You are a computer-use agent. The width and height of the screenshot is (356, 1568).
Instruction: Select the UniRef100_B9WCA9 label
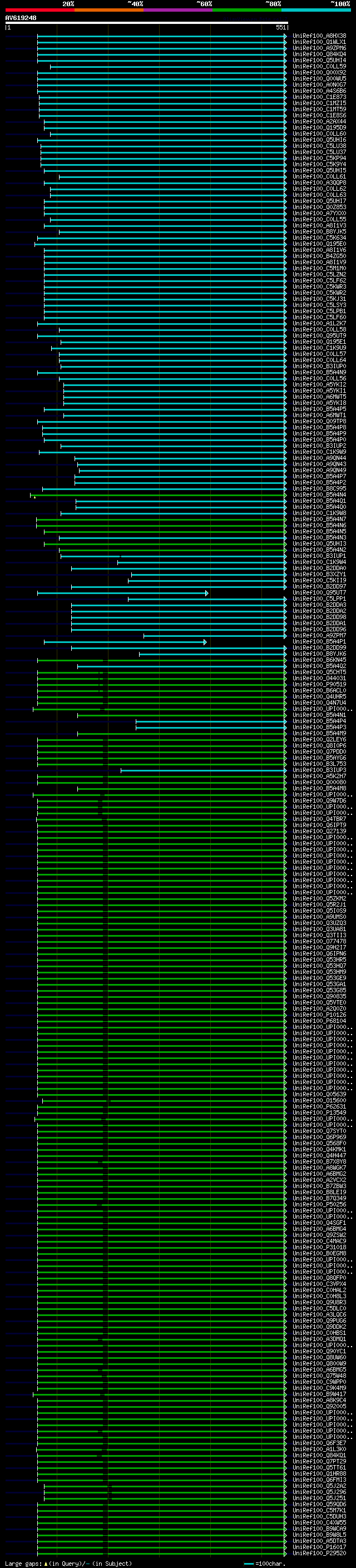click(319, 1529)
